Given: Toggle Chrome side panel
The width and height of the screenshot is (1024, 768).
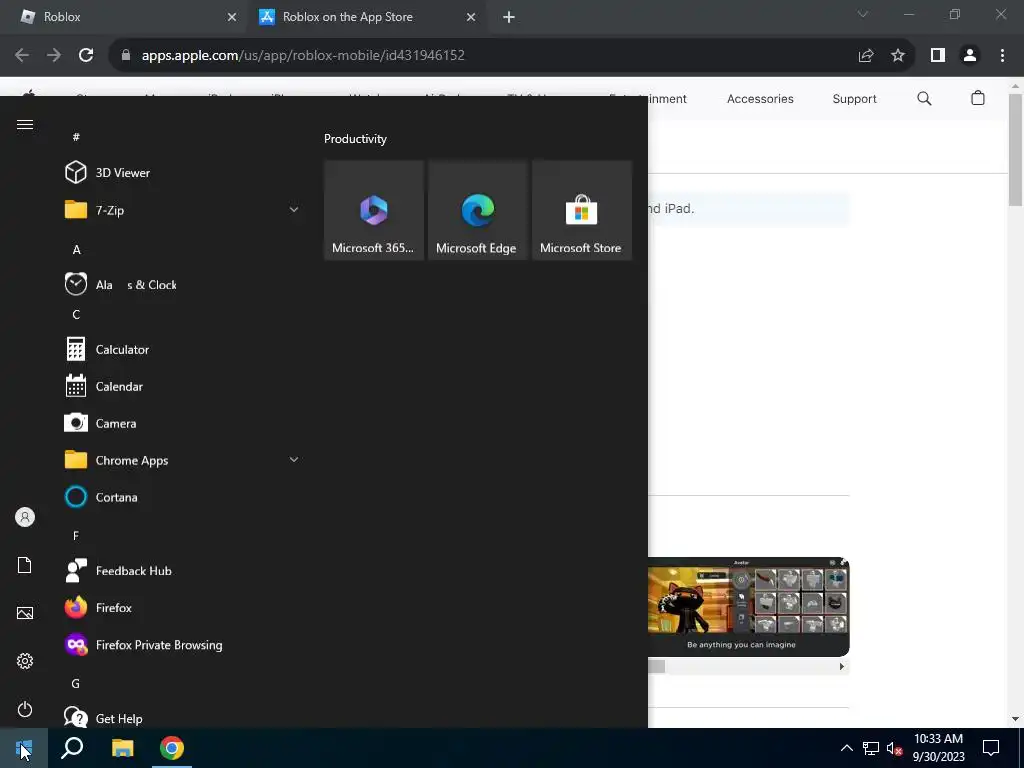Looking at the screenshot, I should 938,56.
